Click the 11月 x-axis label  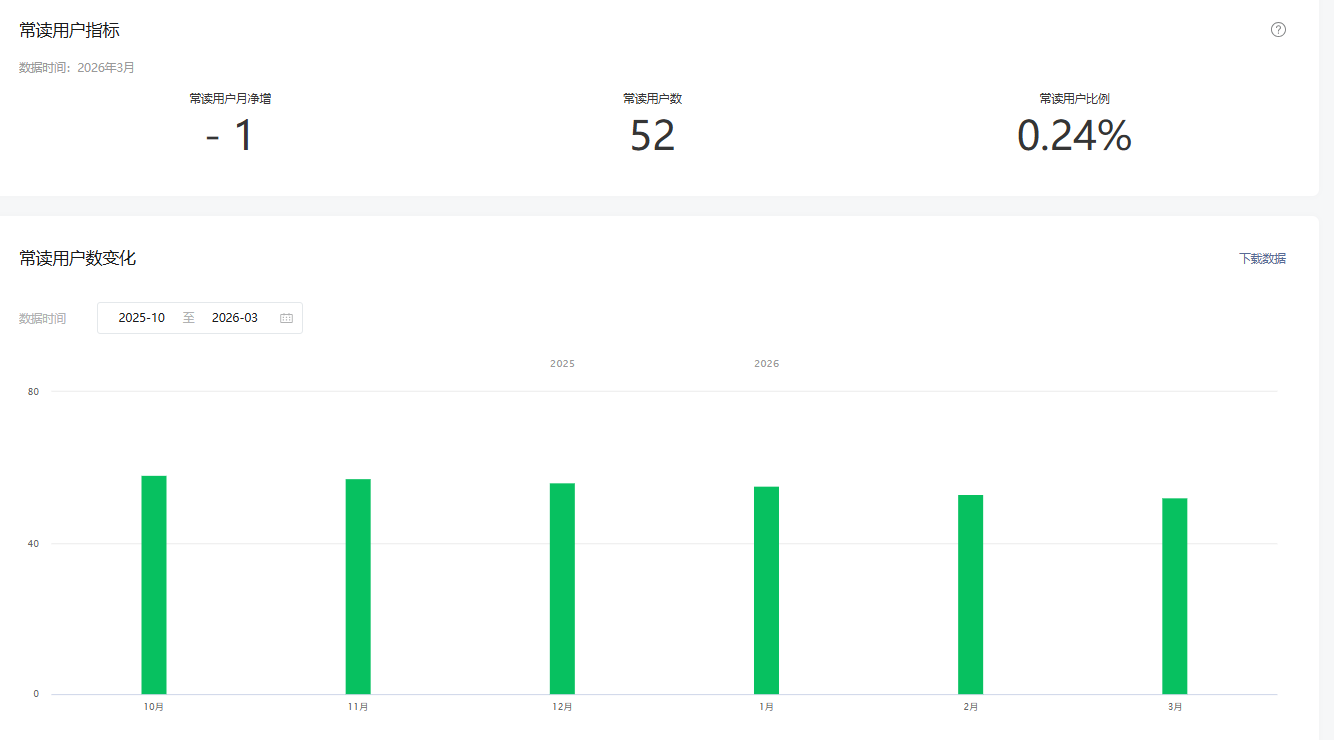tap(358, 707)
